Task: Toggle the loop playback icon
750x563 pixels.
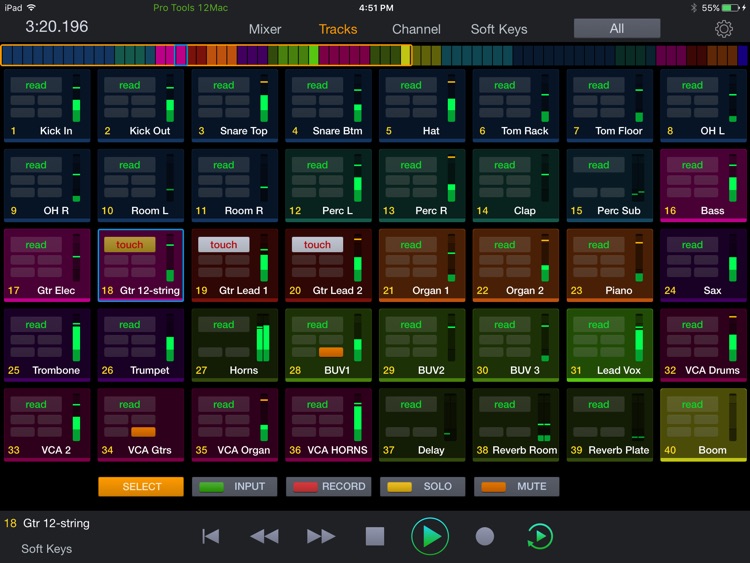Action: pyautogui.click(x=539, y=536)
